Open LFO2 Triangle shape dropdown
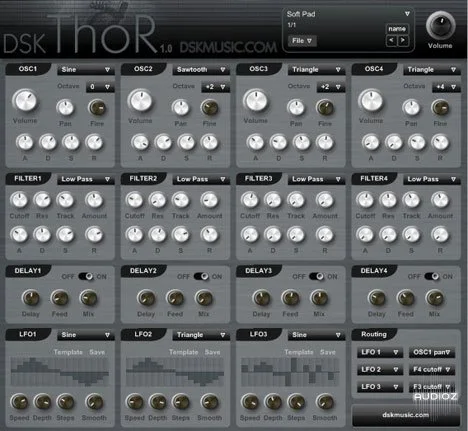 tap(201, 335)
